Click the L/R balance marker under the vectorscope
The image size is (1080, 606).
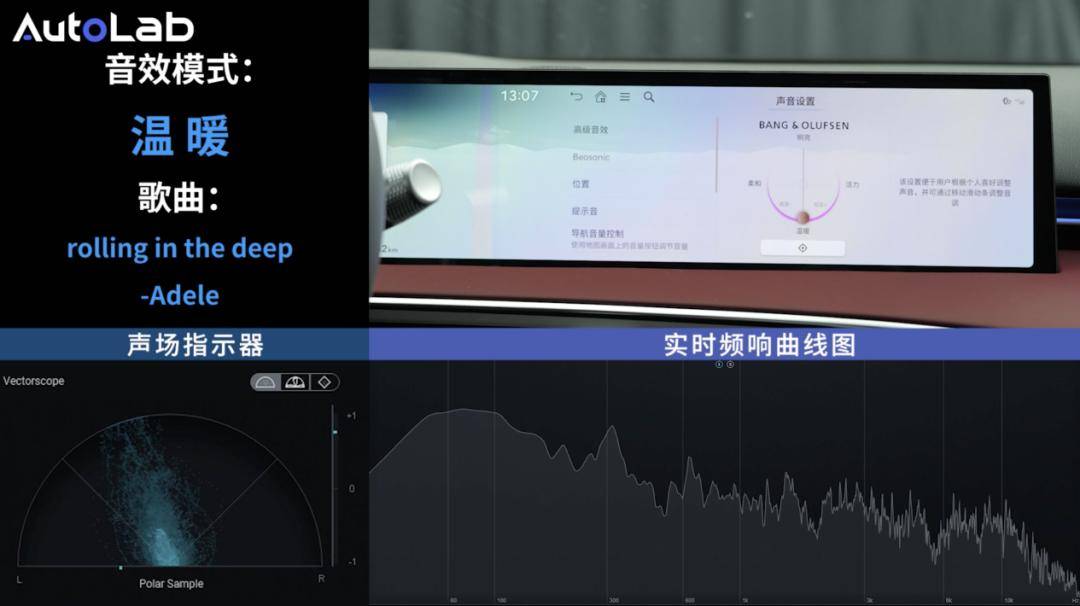tap(121, 567)
